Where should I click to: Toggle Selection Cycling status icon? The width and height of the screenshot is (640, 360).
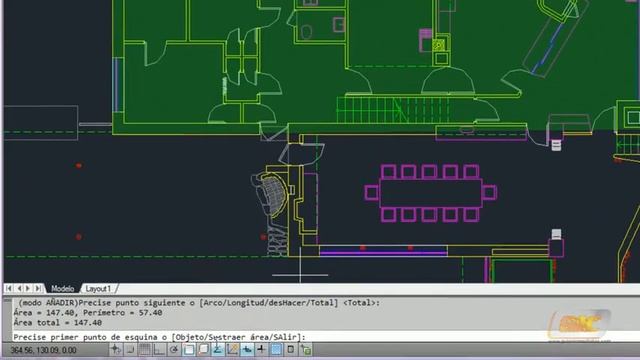coord(306,350)
